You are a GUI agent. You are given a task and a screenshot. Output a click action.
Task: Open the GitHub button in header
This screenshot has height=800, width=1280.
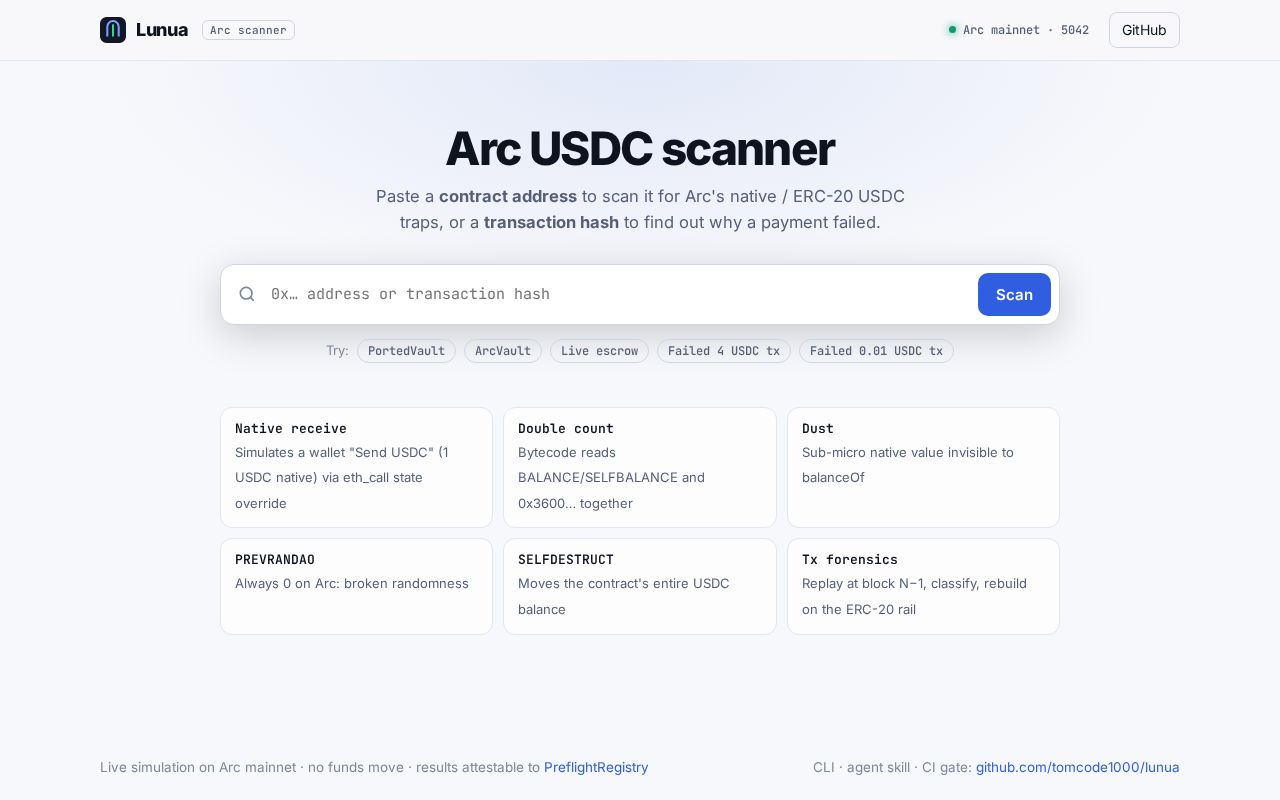[x=1144, y=30]
